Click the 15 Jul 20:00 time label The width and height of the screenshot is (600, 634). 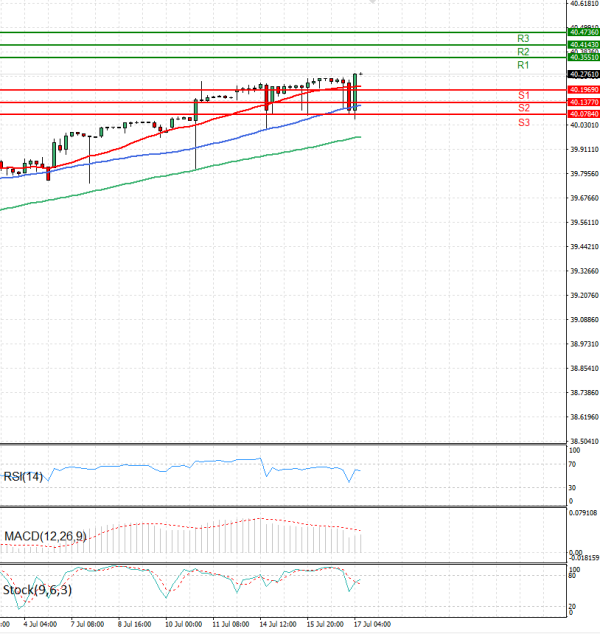(x=325, y=624)
